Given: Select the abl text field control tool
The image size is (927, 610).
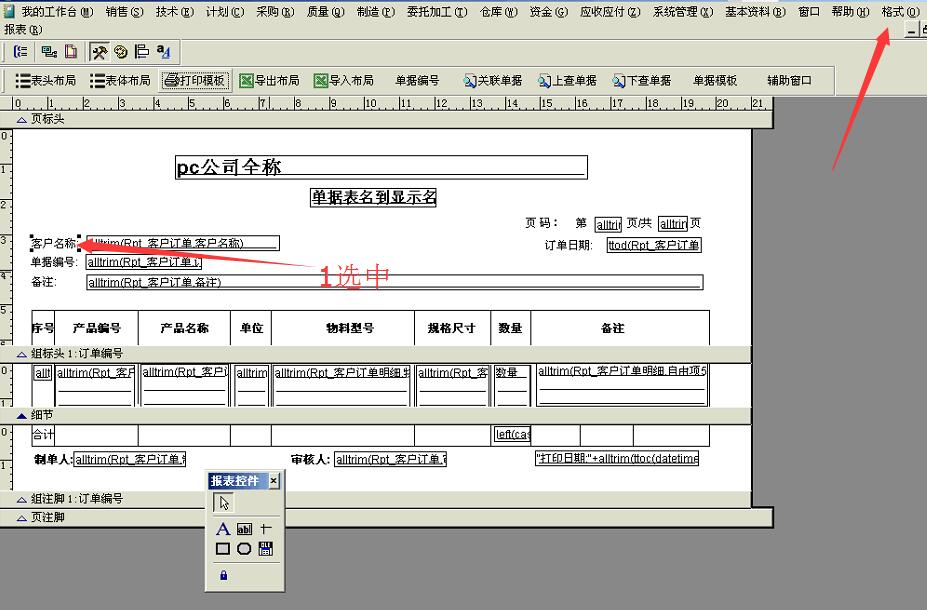Looking at the screenshot, I should (x=245, y=529).
